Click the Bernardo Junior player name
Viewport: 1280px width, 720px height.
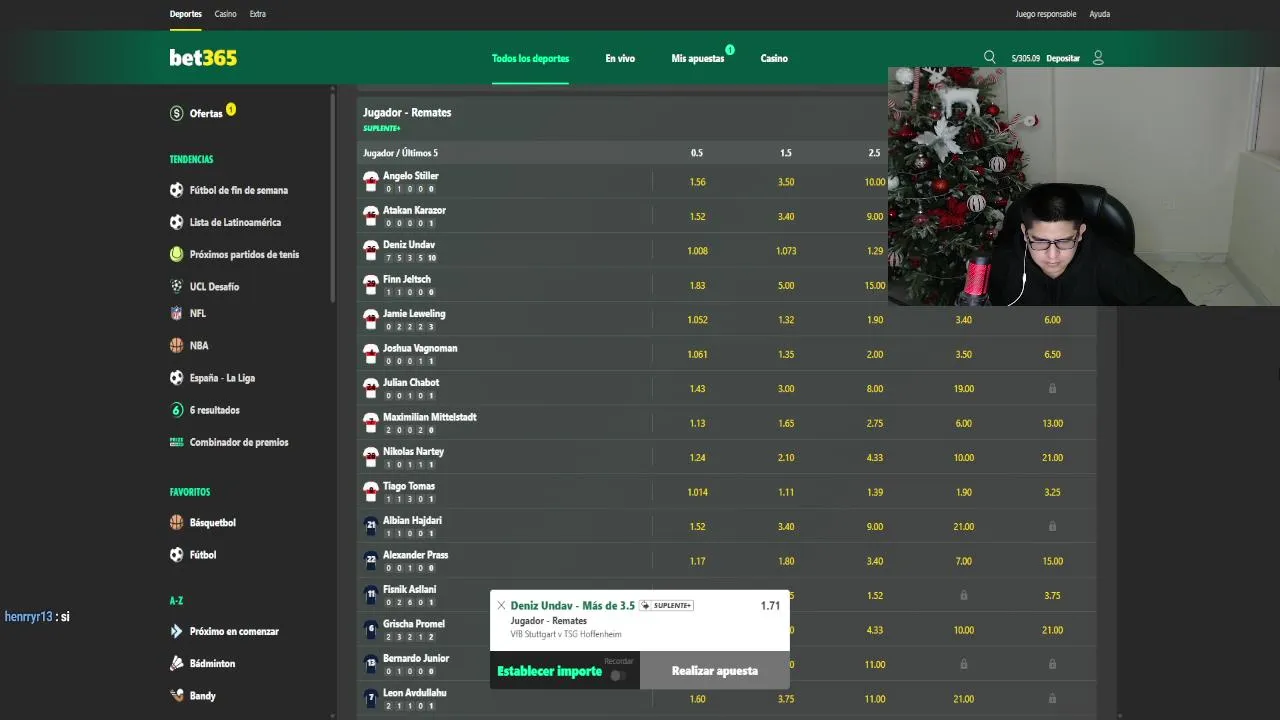pyautogui.click(x=416, y=658)
